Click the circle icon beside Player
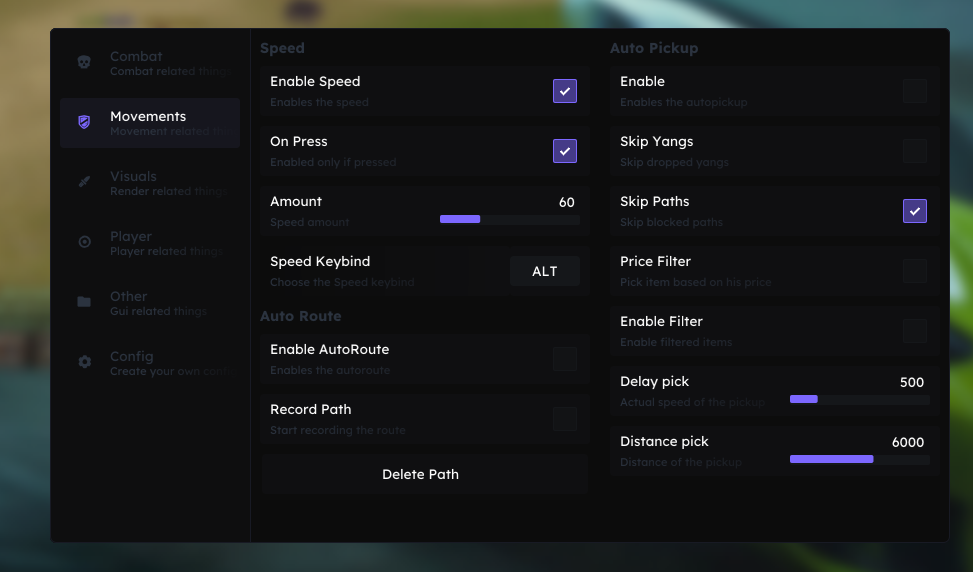Screen dimensions: 973x572 tap(84, 242)
